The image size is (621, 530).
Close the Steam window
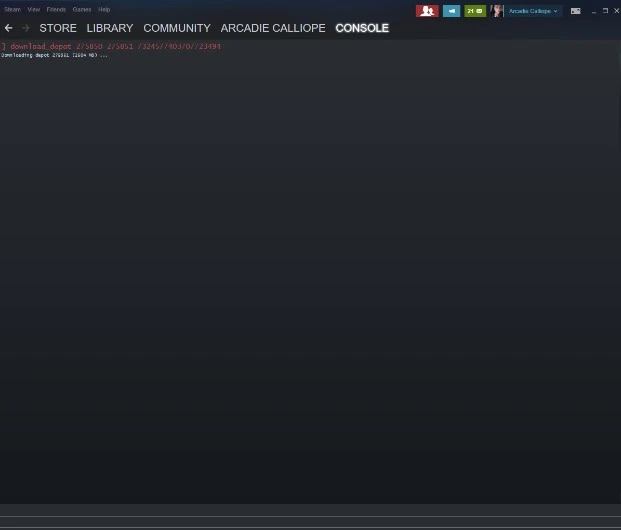click(x=617, y=11)
